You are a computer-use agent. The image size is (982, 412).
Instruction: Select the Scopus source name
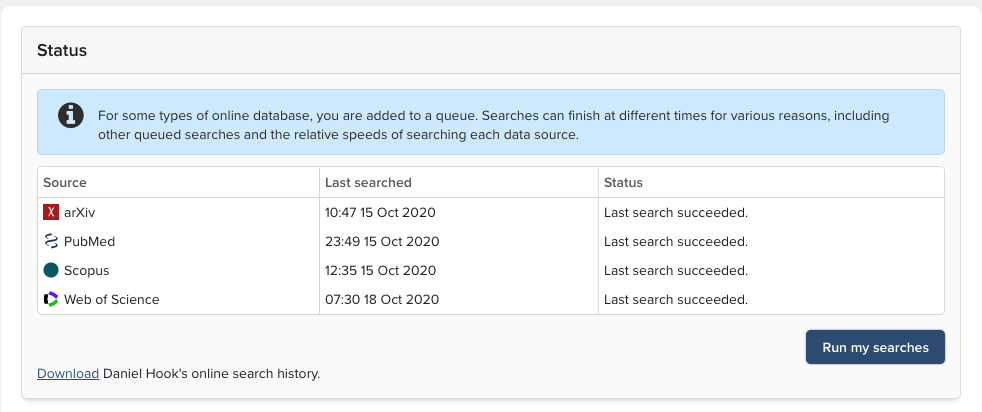coord(86,271)
